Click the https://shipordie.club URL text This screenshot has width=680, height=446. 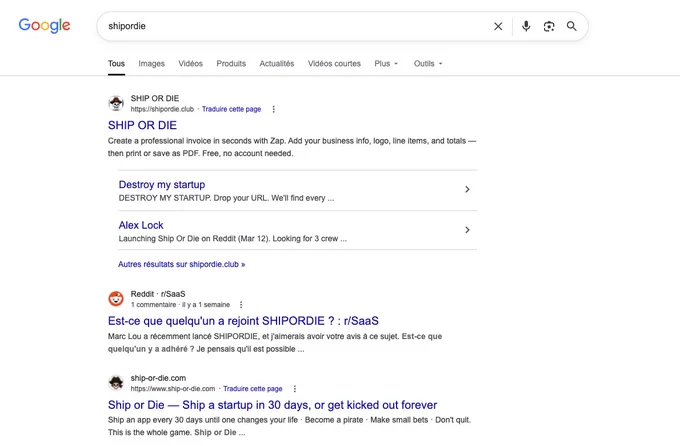(162, 109)
